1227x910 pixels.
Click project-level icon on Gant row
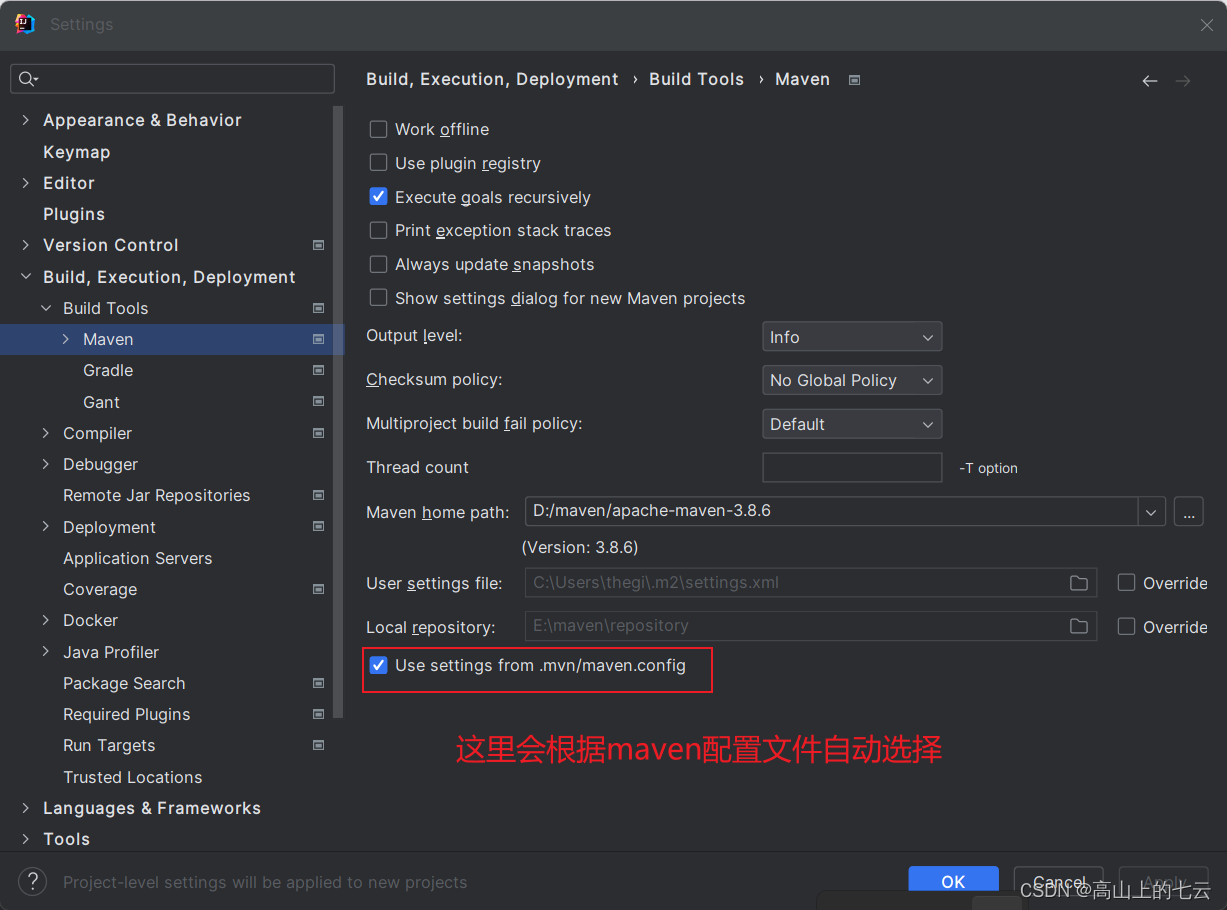(x=318, y=402)
